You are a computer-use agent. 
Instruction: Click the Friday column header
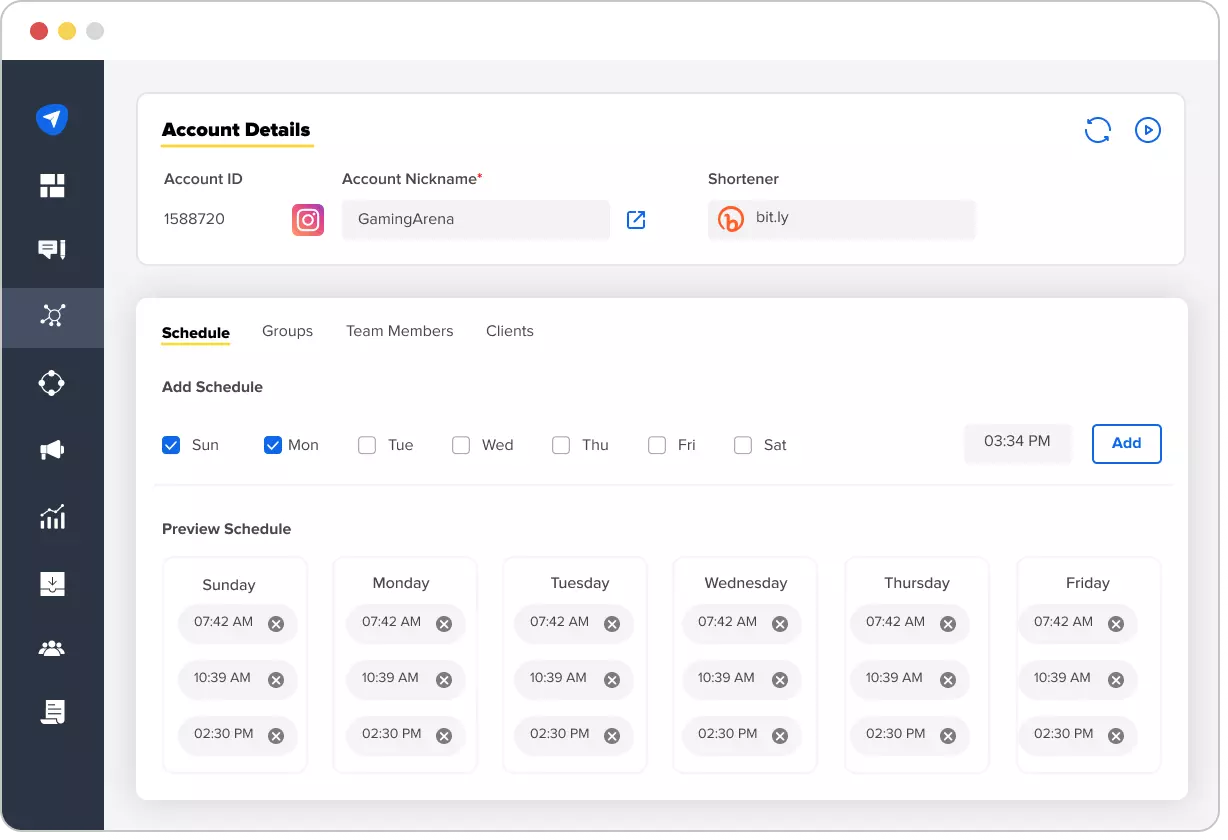pos(1088,583)
